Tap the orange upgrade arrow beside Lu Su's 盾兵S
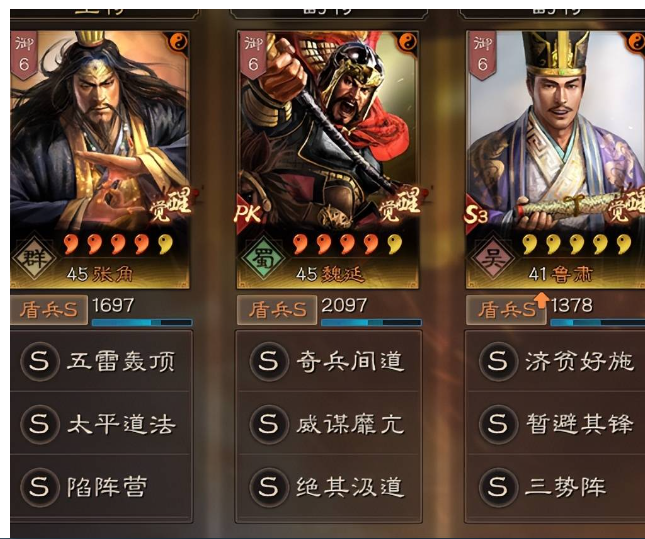This screenshot has height=539, width=645. (x=542, y=300)
